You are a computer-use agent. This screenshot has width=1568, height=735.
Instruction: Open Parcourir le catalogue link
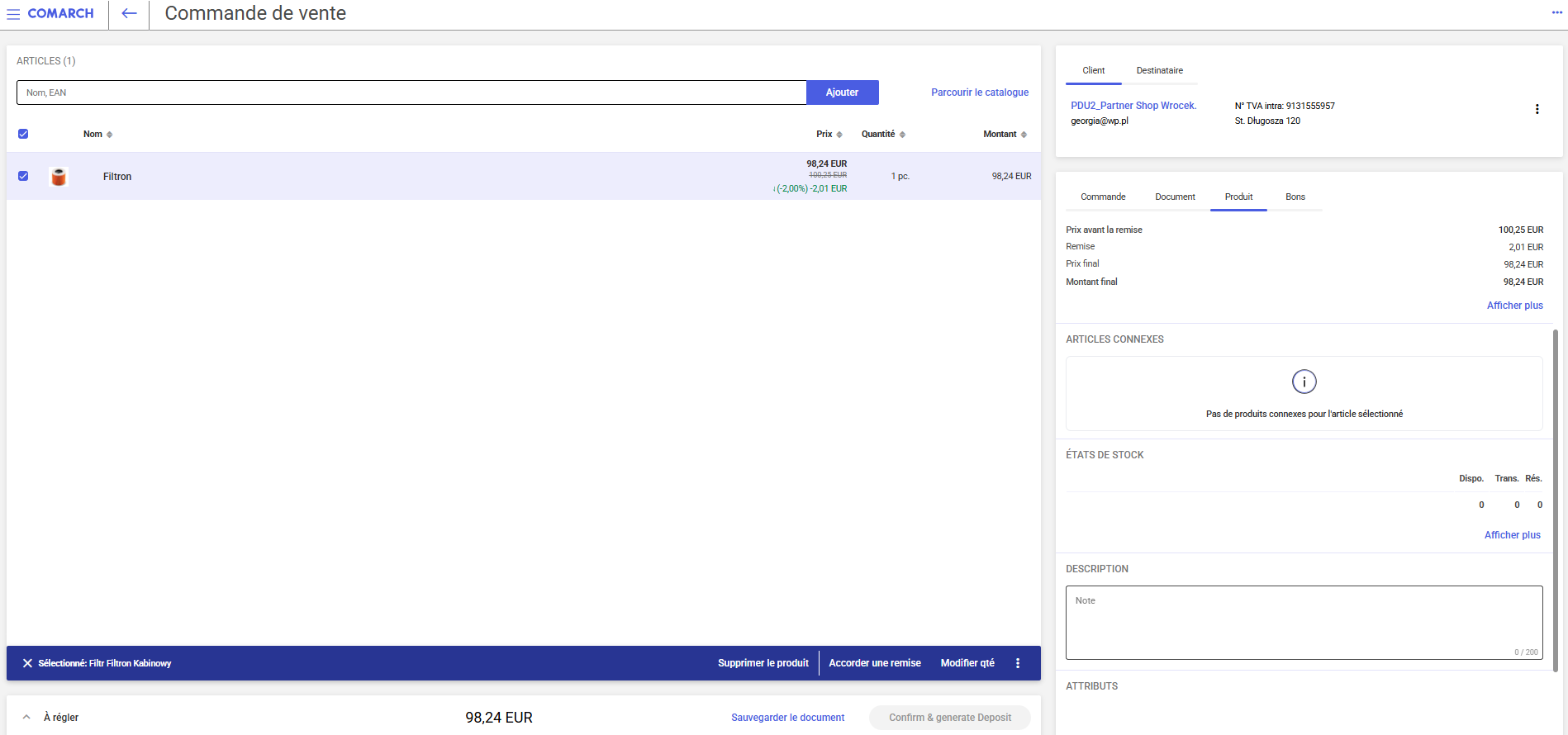pyautogui.click(x=980, y=92)
